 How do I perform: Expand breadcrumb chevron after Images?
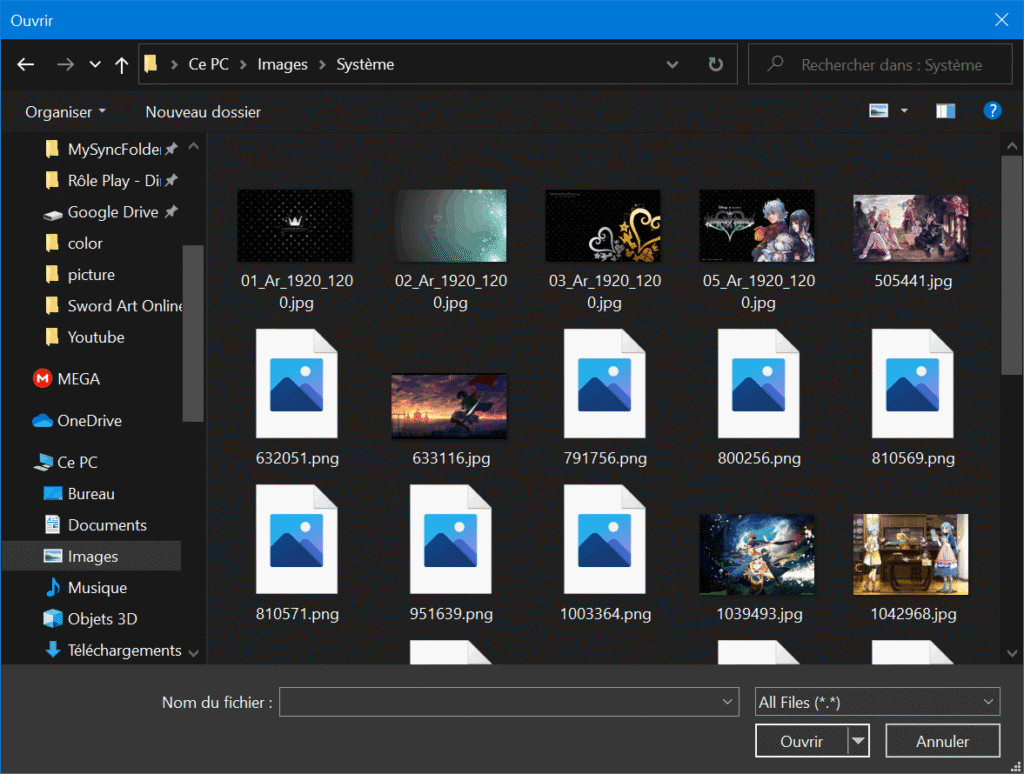(x=322, y=65)
